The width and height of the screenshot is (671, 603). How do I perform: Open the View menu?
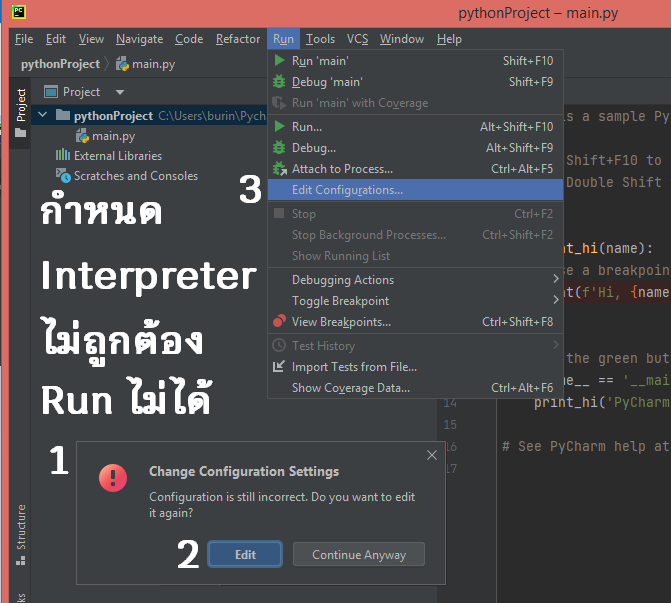pos(91,39)
